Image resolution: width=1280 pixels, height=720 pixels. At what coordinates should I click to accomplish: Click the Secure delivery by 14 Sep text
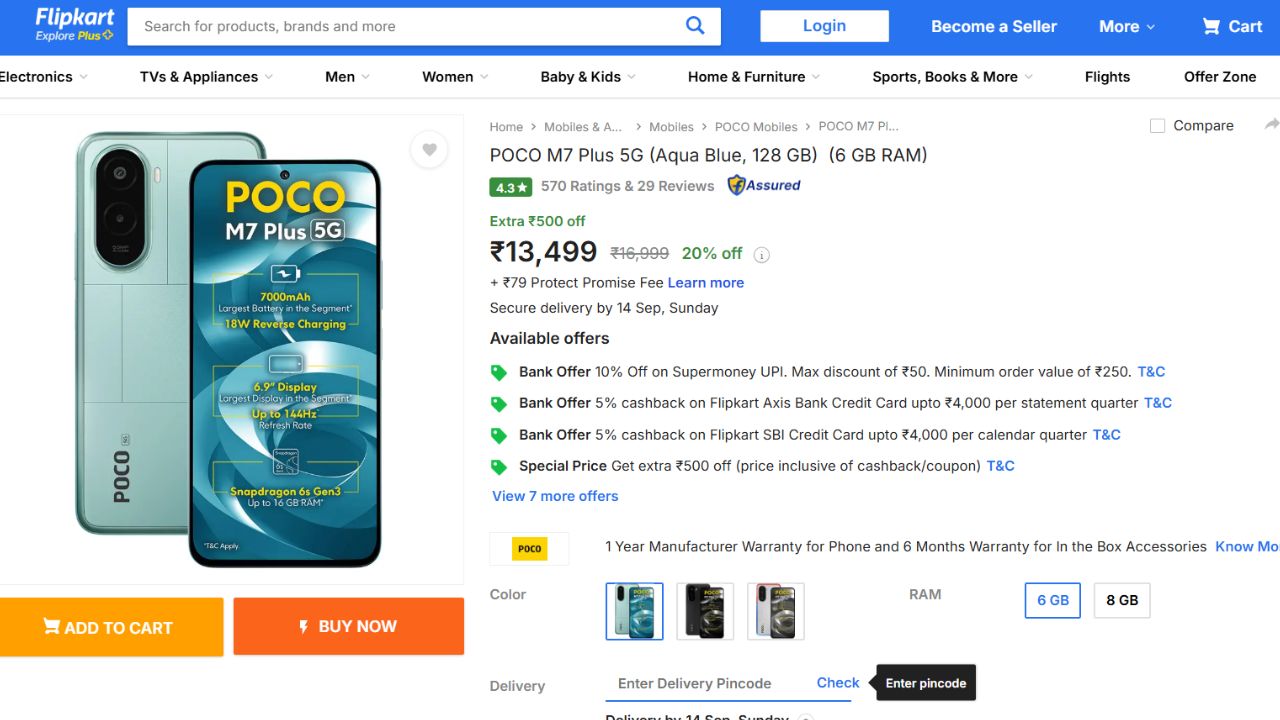pos(604,308)
